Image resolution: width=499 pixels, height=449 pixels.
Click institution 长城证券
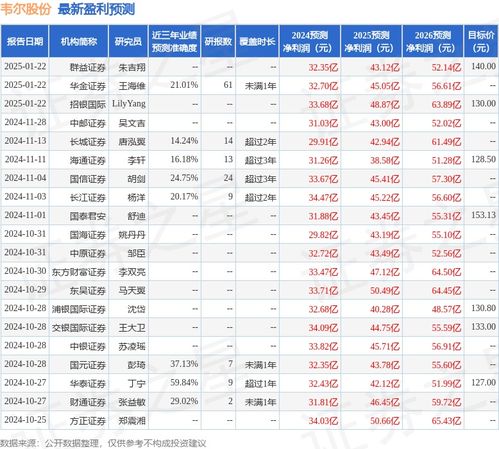pos(88,142)
